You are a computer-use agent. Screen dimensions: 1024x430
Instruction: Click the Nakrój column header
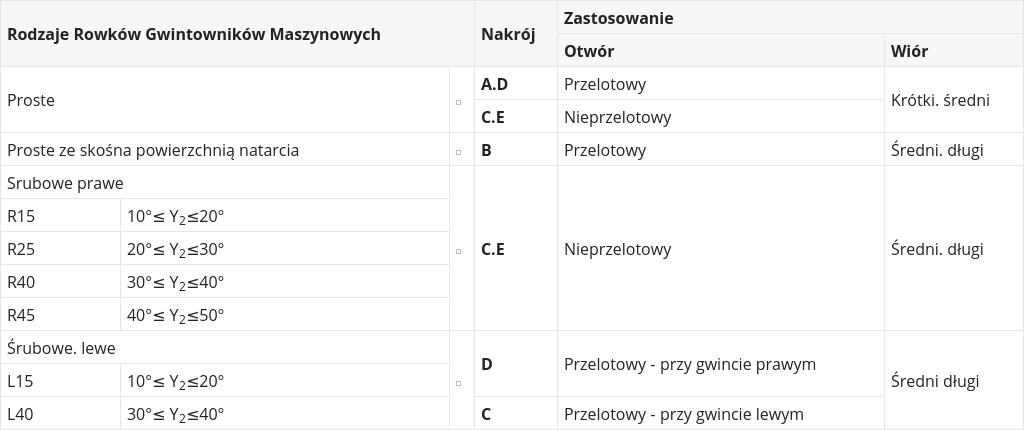click(x=508, y=34)
